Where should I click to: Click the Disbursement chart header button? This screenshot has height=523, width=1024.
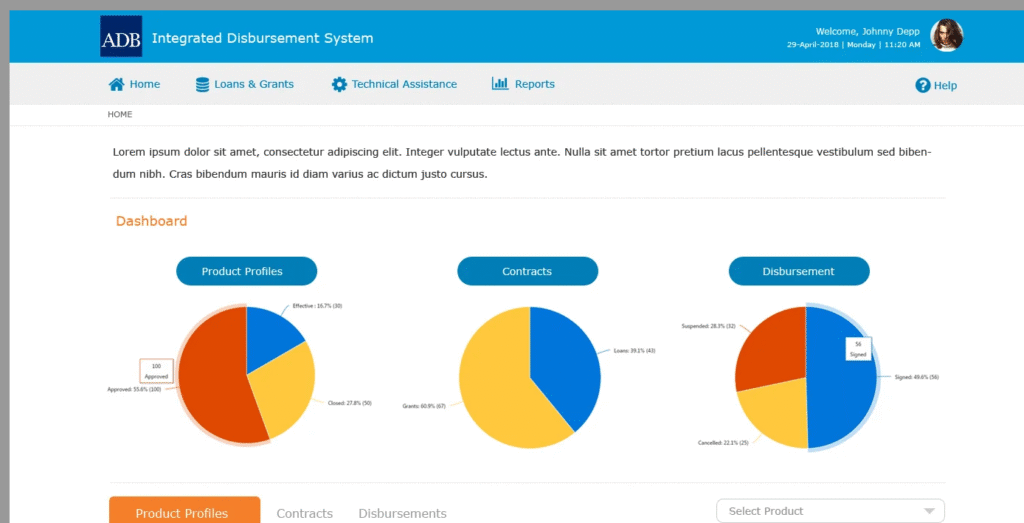(798, 271)
